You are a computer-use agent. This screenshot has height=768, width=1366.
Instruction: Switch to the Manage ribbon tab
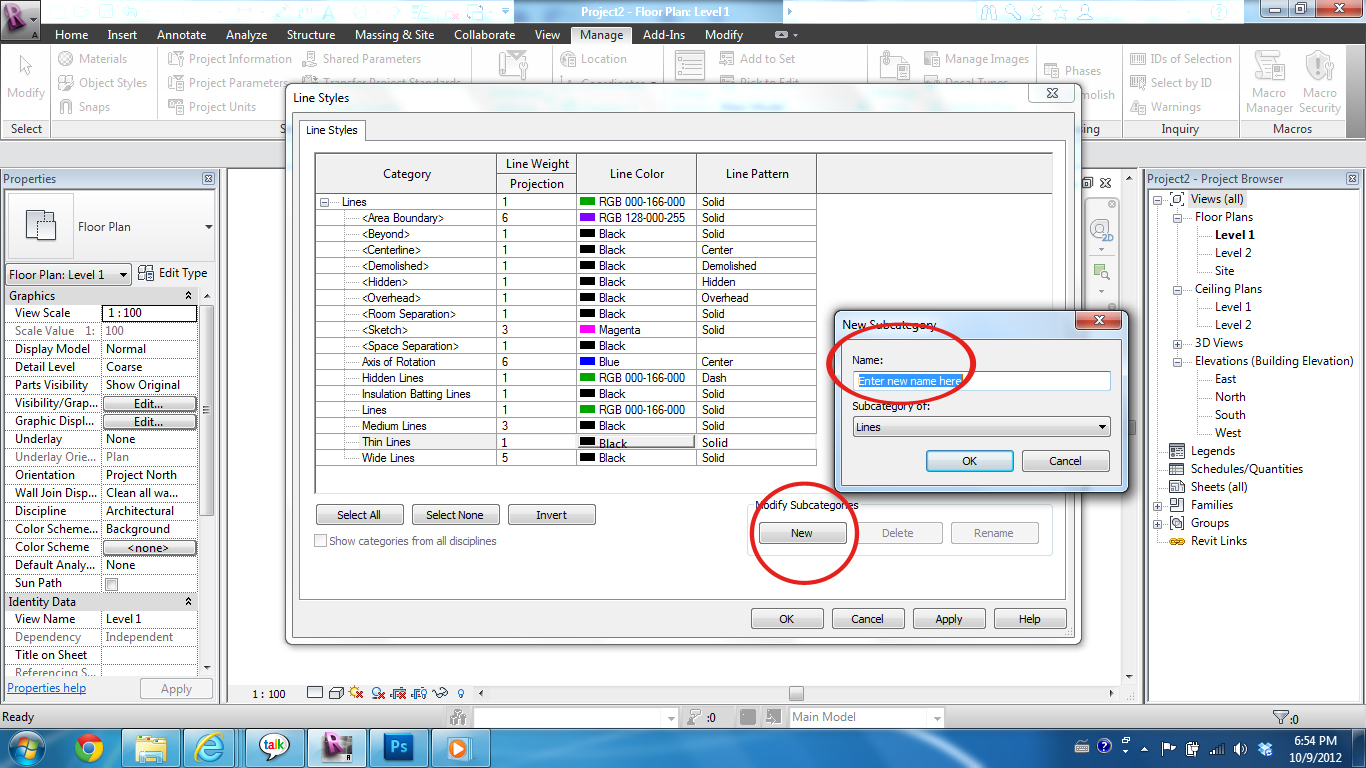(x=601, y=33)
